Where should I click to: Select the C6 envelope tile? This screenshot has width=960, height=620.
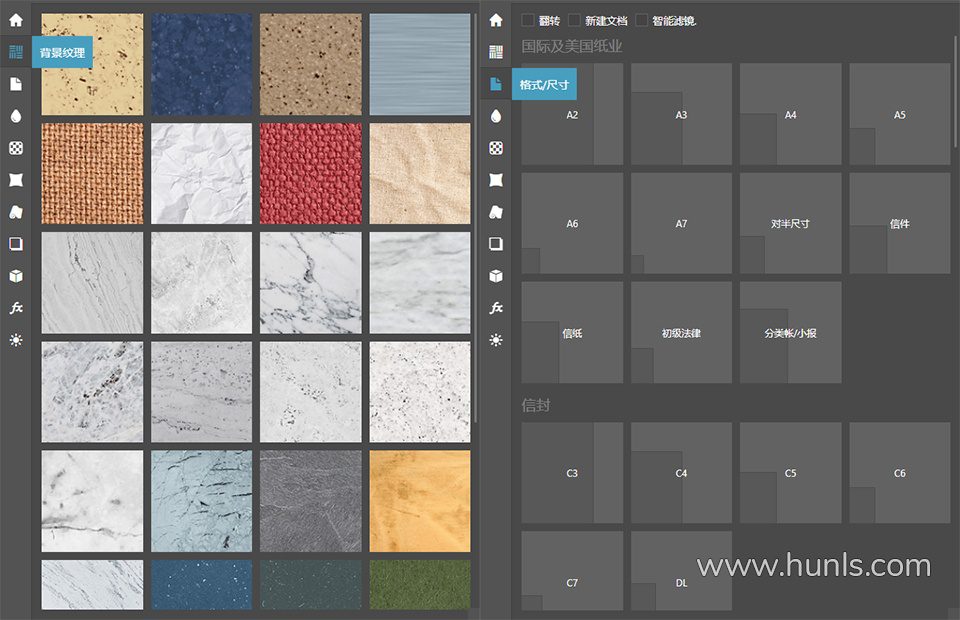(899, 472)
